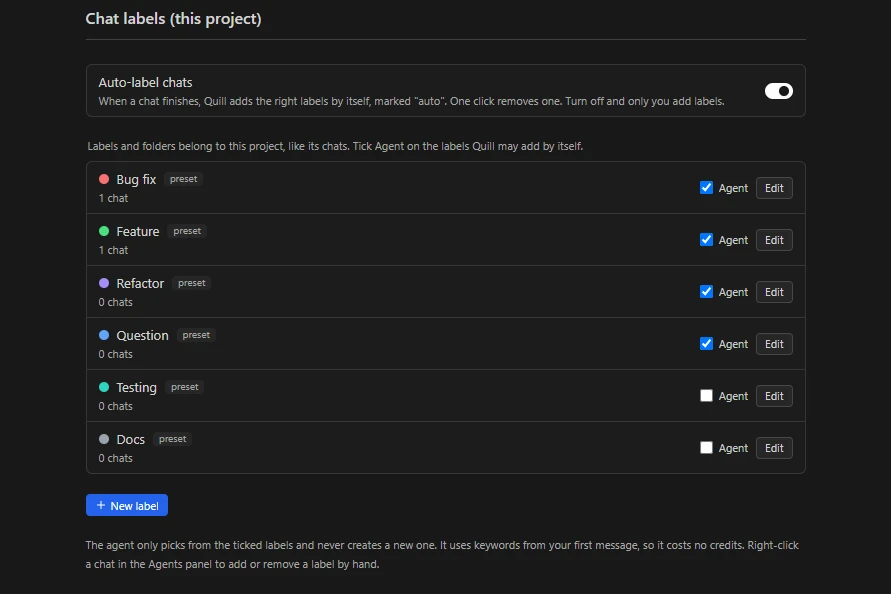
Task: Click Agent text in the Testing row
Action: (733, 396)
